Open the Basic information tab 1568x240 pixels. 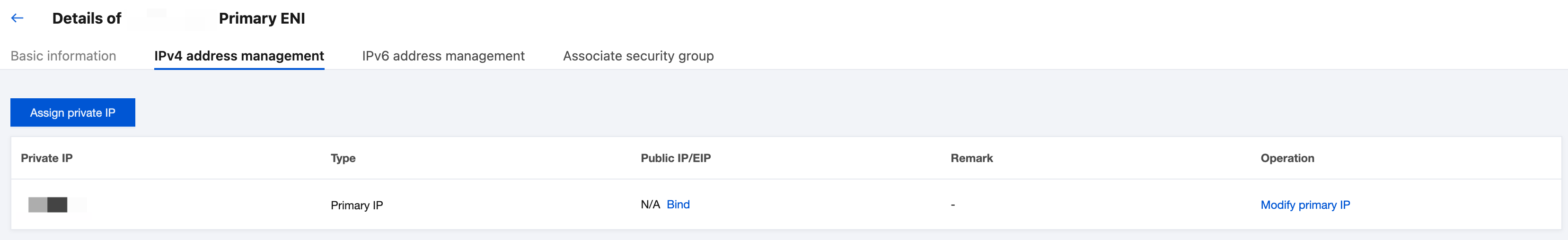pyautogui.click(x=63, y=56)
